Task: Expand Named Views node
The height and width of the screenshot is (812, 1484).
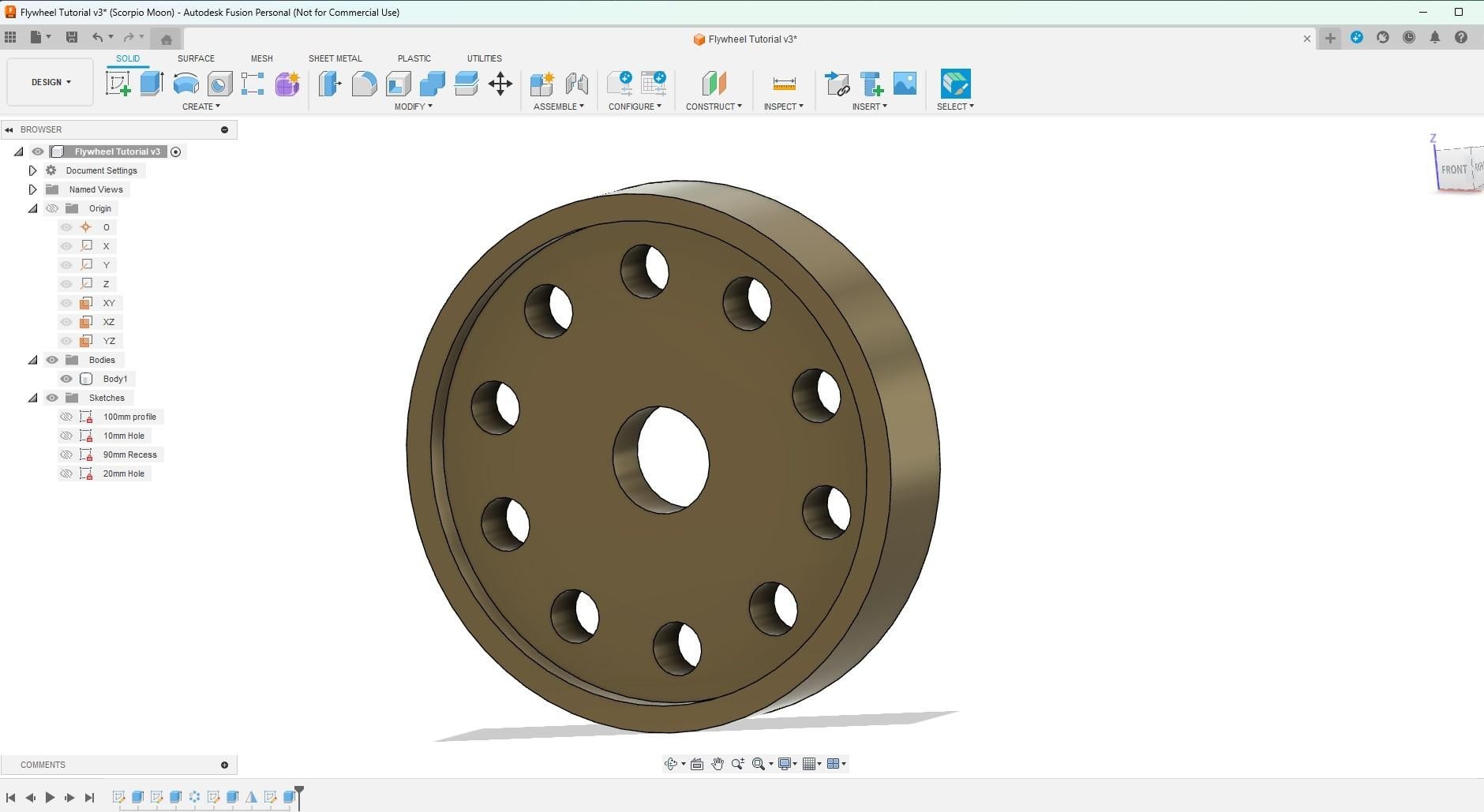Action: click(32, 189)
